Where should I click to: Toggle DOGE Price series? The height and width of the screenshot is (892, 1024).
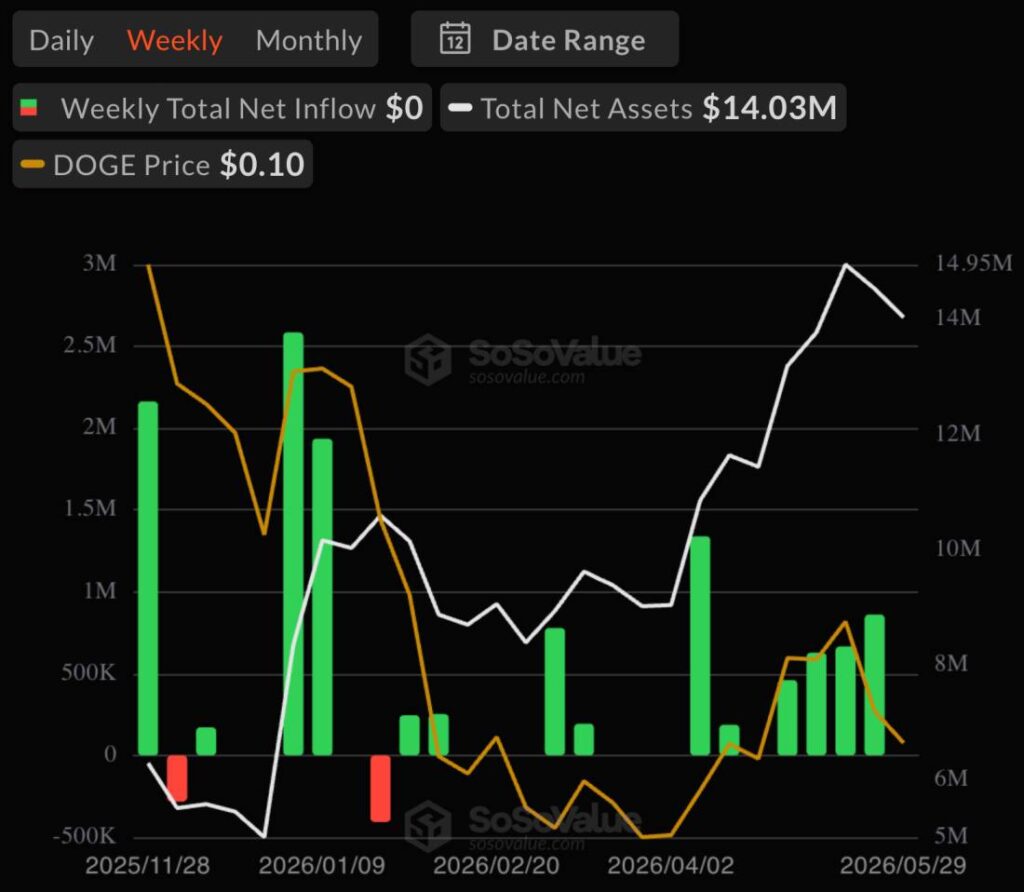[x=163, y=165]
